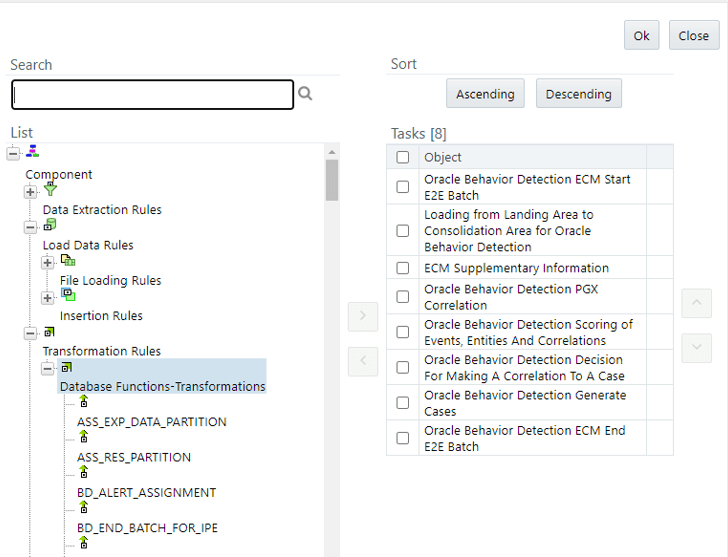Check Loading from Landing Area to Consolidation Area
This screenshot has height=557, width=728.
[403, 231]
